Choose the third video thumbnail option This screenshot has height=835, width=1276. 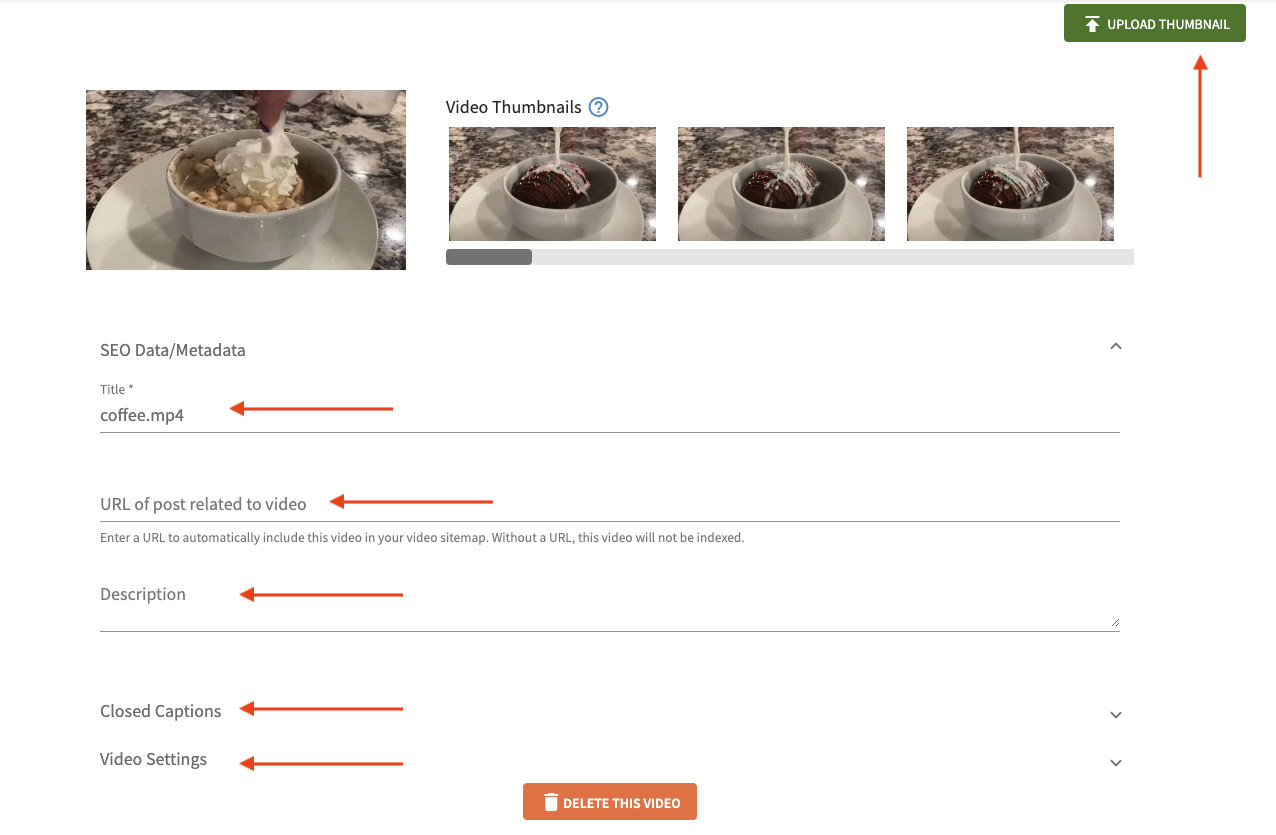click(x=1010, y=184)
